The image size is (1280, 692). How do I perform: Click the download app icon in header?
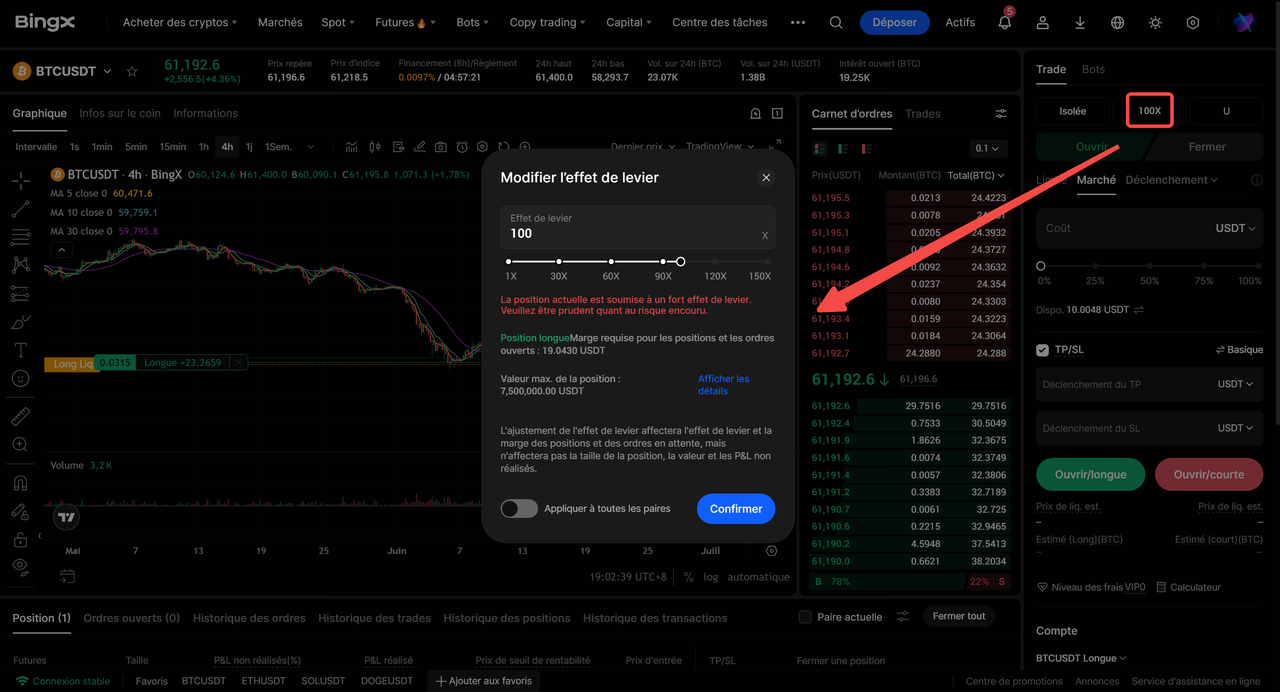(1080, 22)
